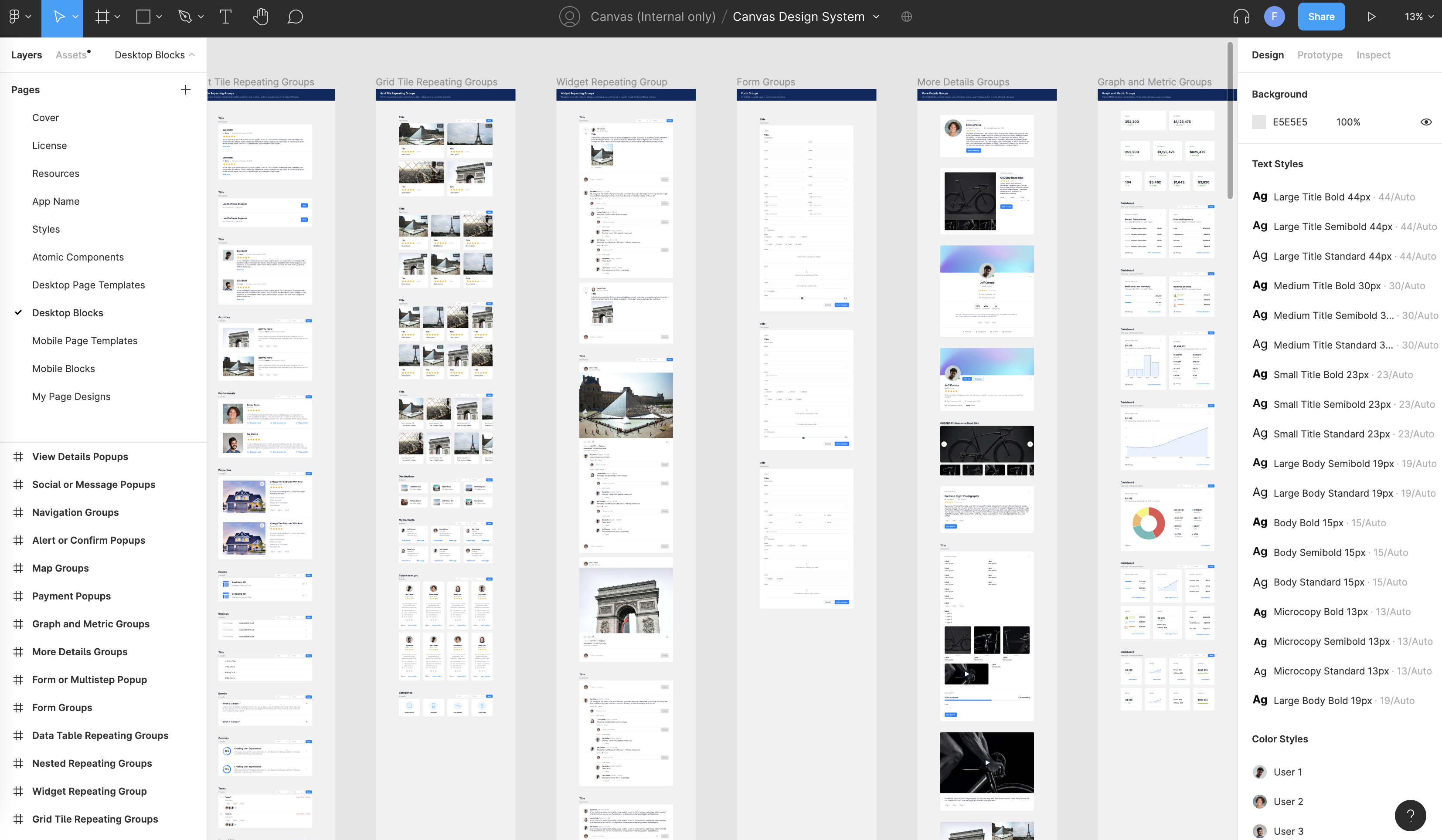Switch to the Prototype tab
Viewport: 1442px width, 840px height.
[x=1320, y=55]
